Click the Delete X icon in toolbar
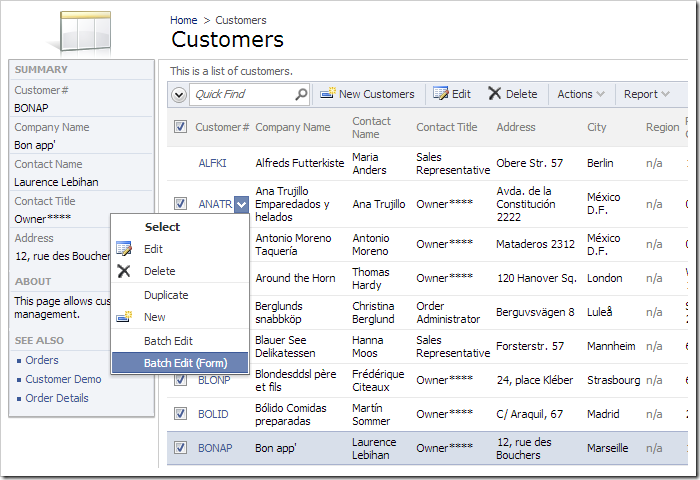 494,94
